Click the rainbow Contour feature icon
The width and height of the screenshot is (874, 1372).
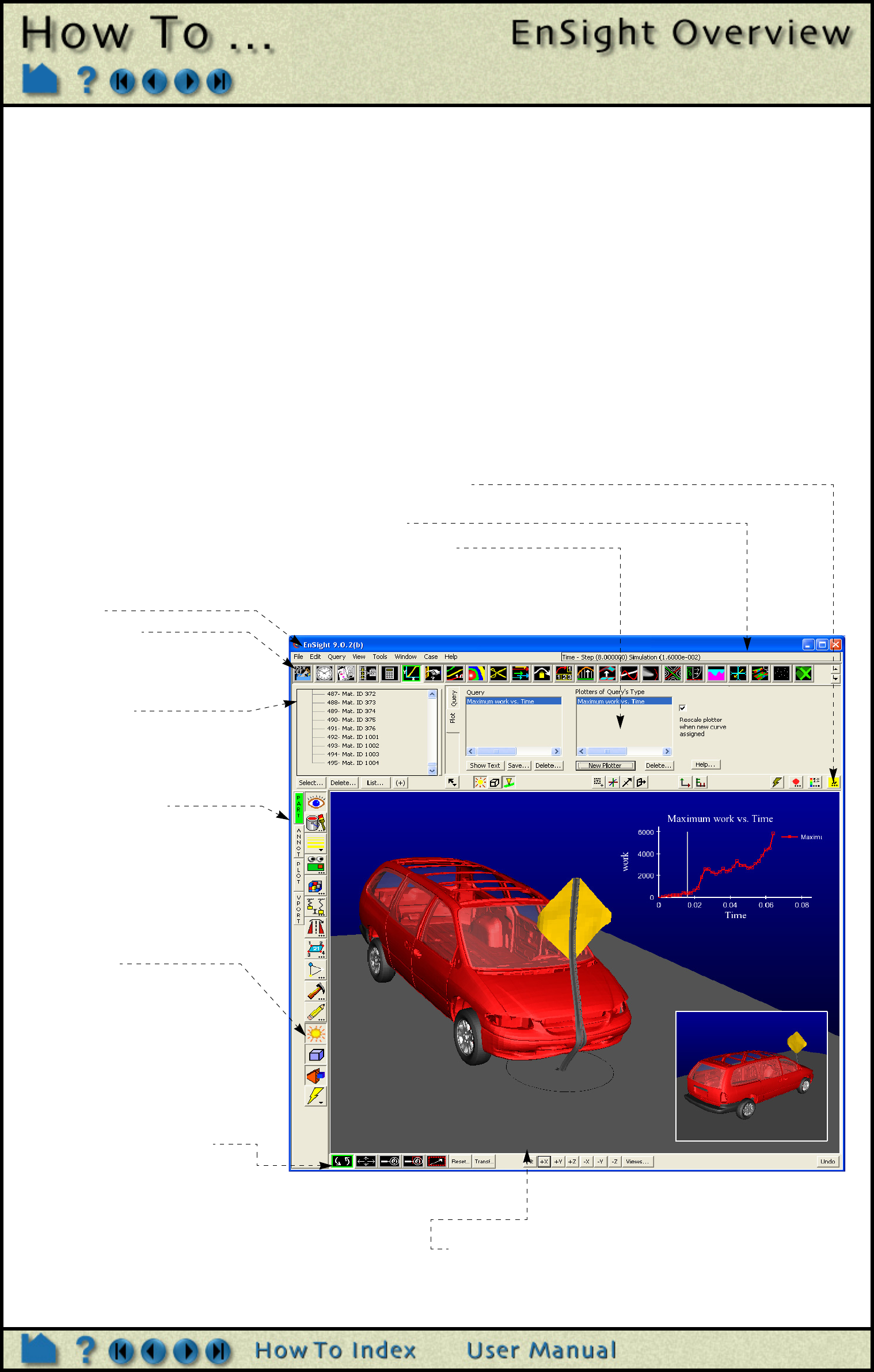(477, 673)
